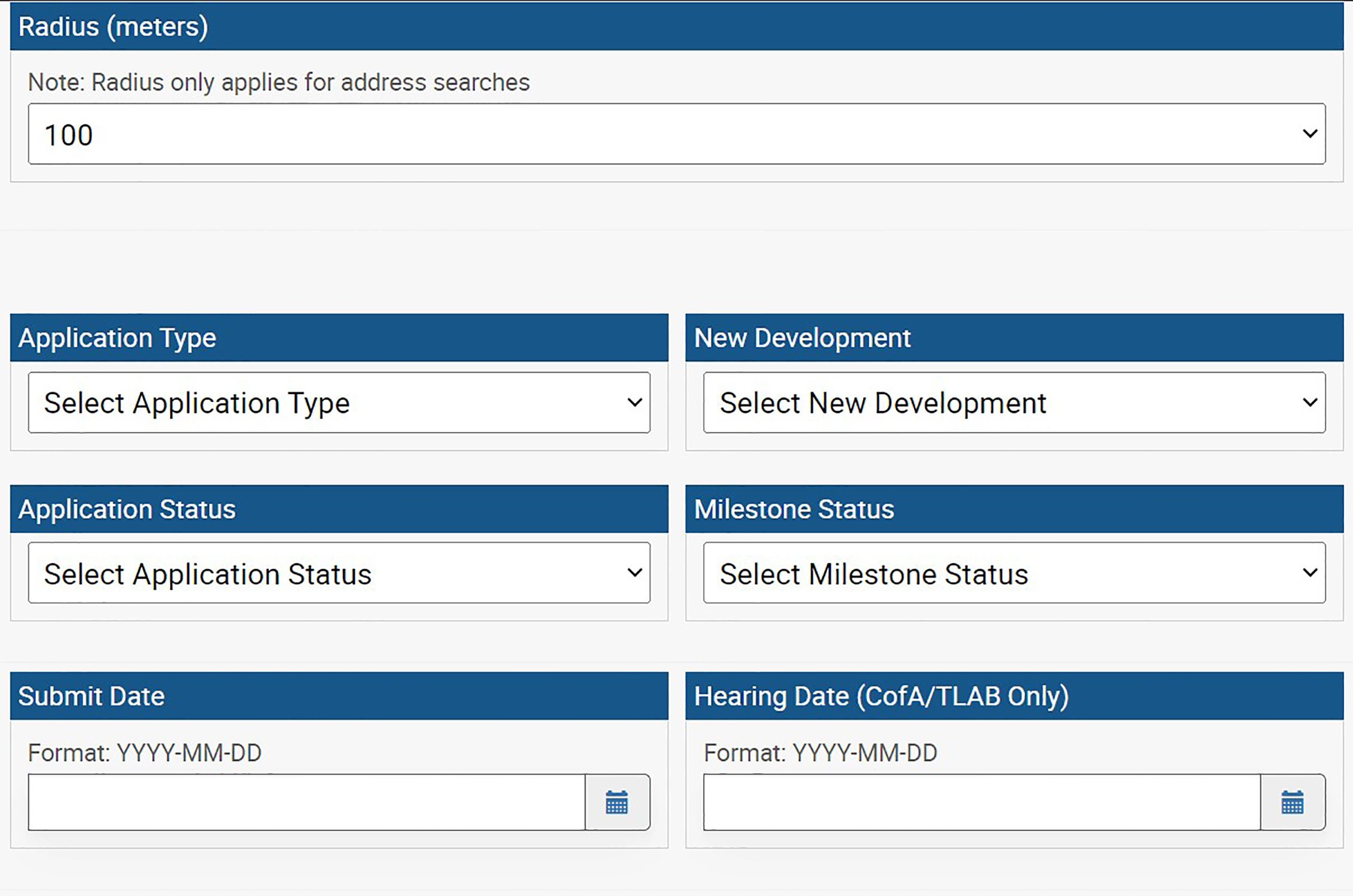Click the Application Status header label

click(127, 510)
